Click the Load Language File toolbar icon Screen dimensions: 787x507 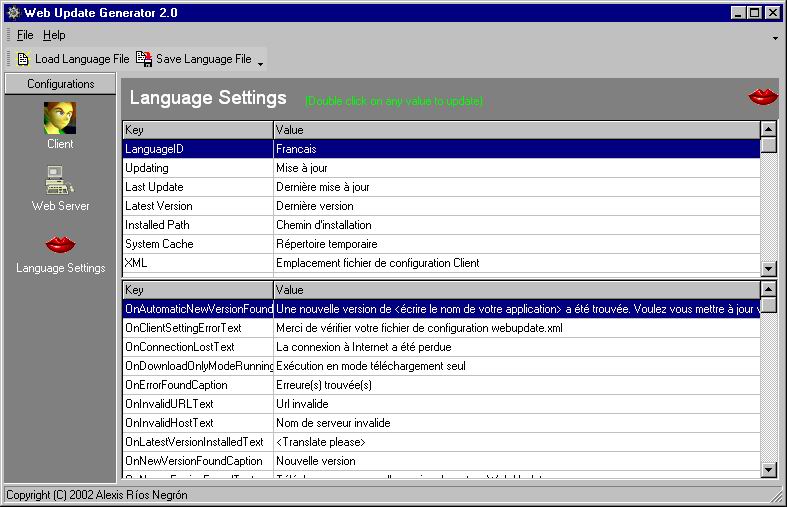pyautogui.click(x=24, y=59)
